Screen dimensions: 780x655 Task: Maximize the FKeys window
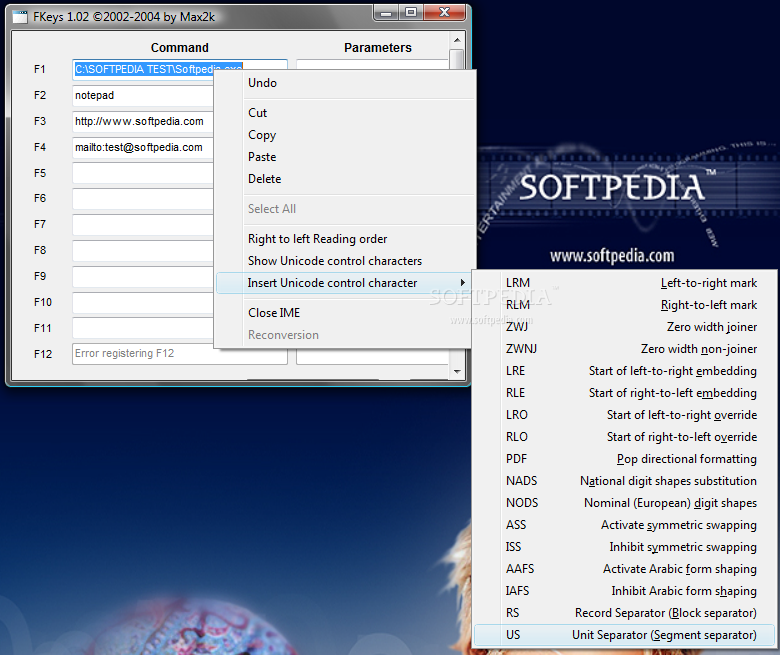[x=411, y=13]
